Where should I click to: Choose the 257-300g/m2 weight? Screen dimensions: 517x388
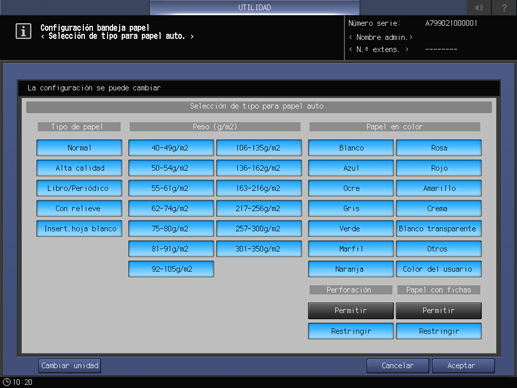(259, 229)
